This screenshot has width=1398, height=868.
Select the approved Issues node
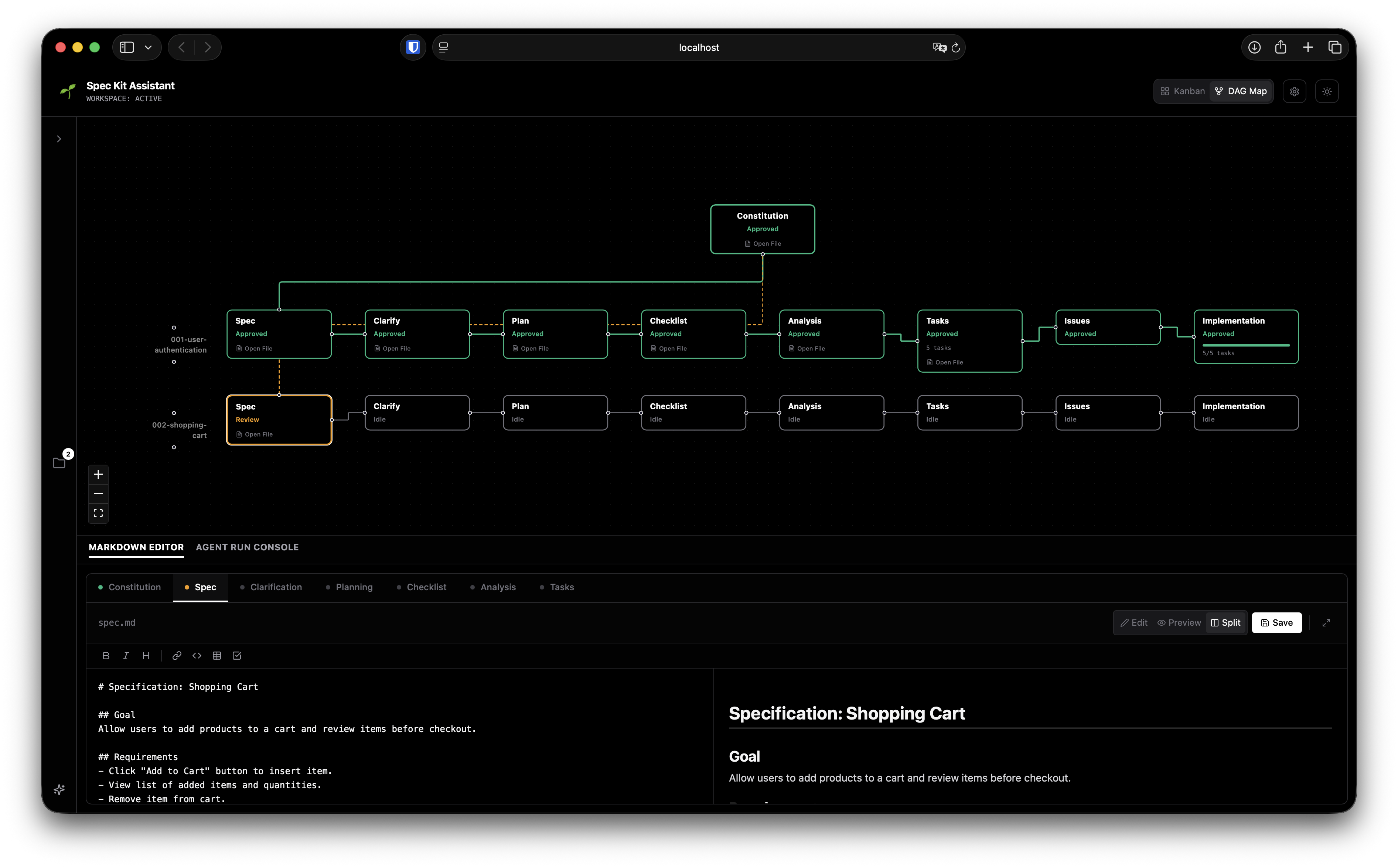(1108, 327)
